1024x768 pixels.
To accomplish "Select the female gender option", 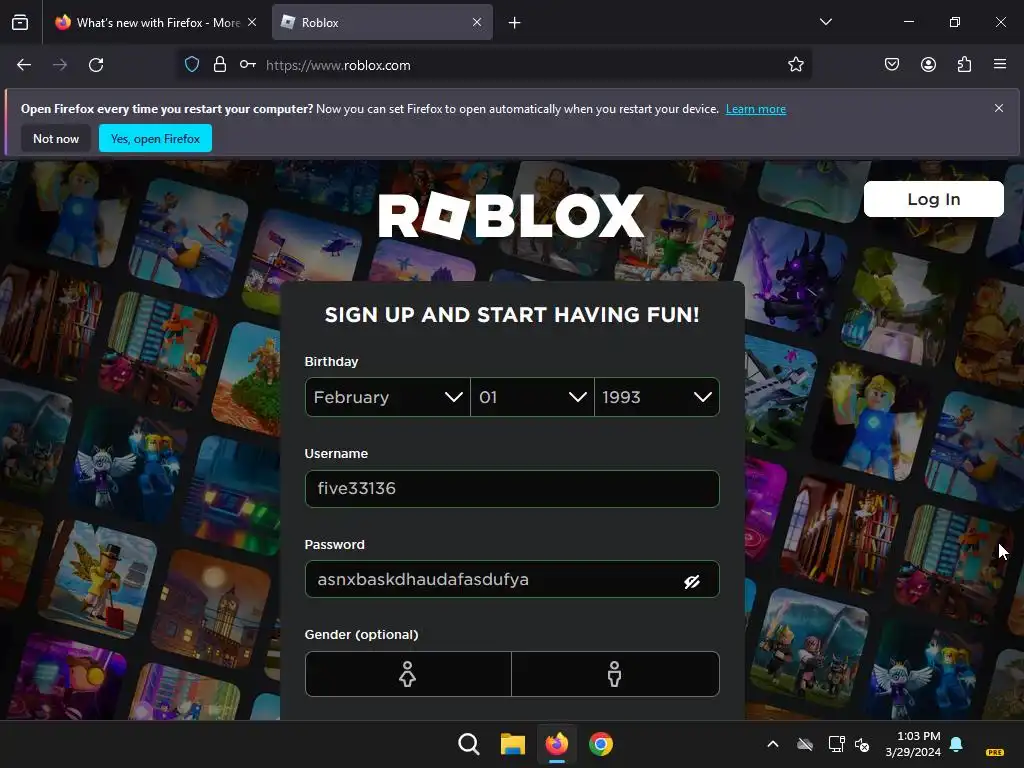I will pos(408,674).
